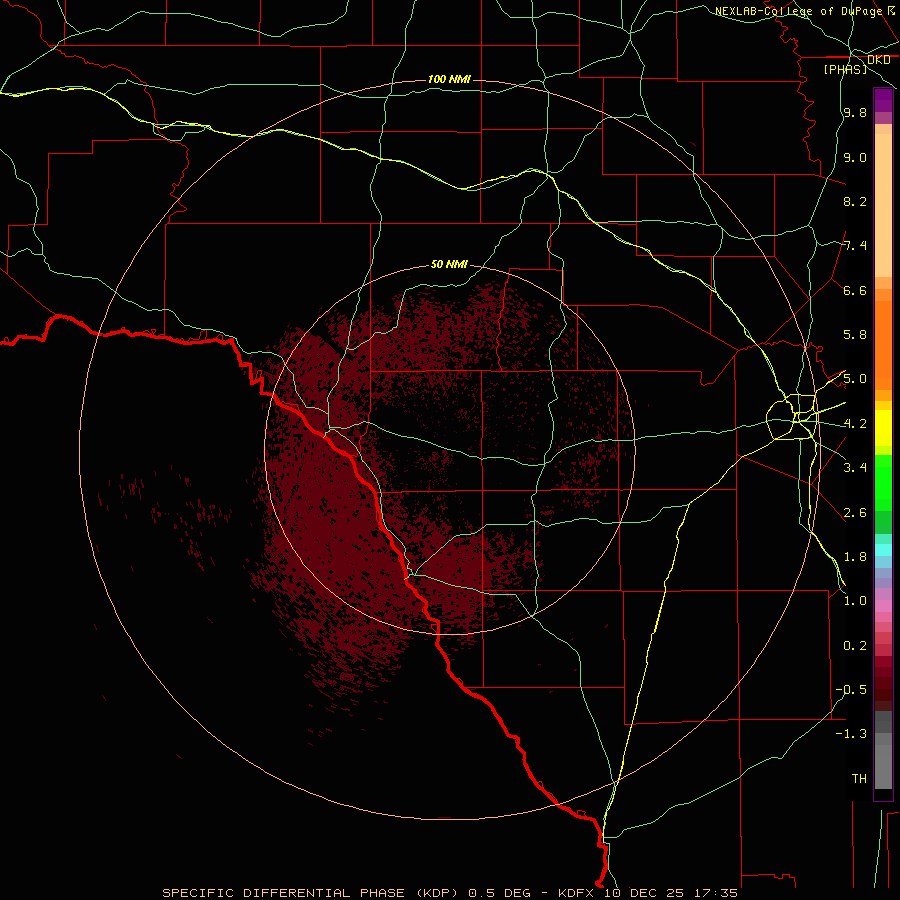Click the -0.5 value on the color scale
Screen dimensions: 900x900
pyautogui.click(x=851, y=690)
